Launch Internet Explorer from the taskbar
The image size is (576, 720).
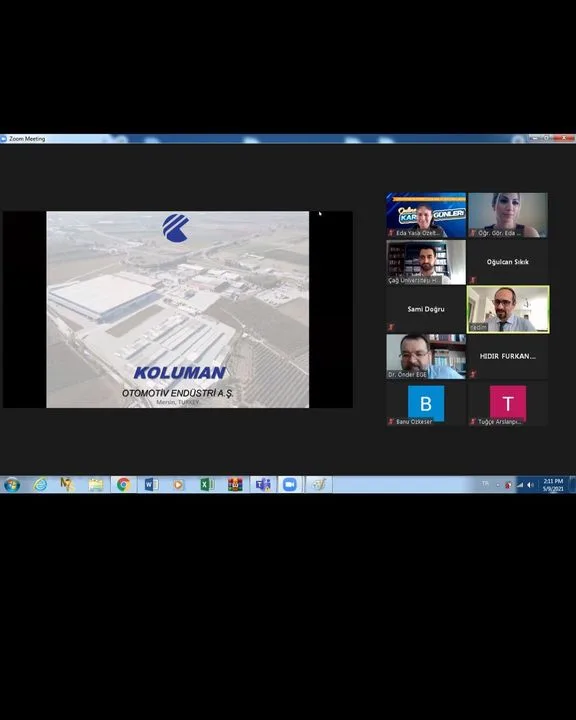pos(40,484)
